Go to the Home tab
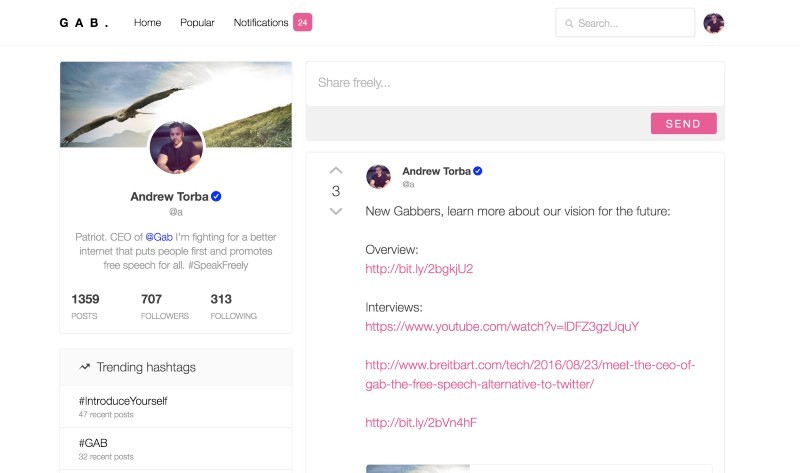This screenshot has height=473, width=800. click(147, 22)
